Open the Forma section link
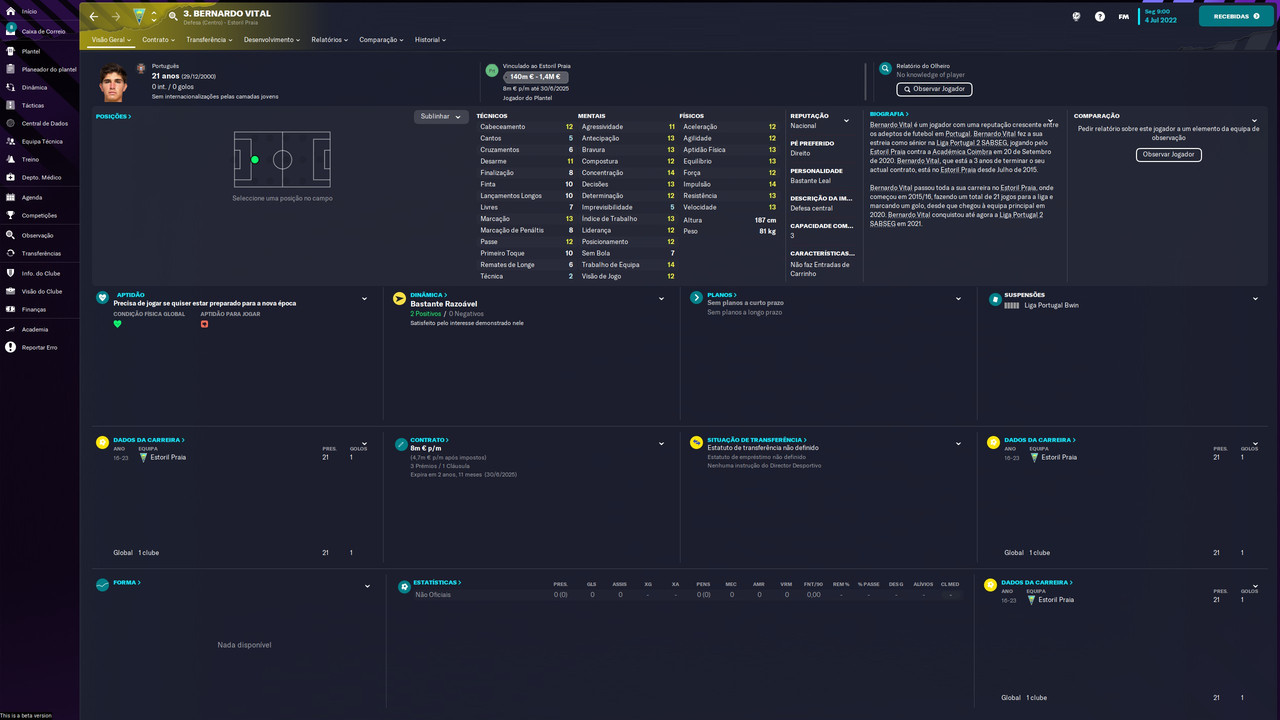The width and height of the screenshot is (1280, 720). pos(127,582)
